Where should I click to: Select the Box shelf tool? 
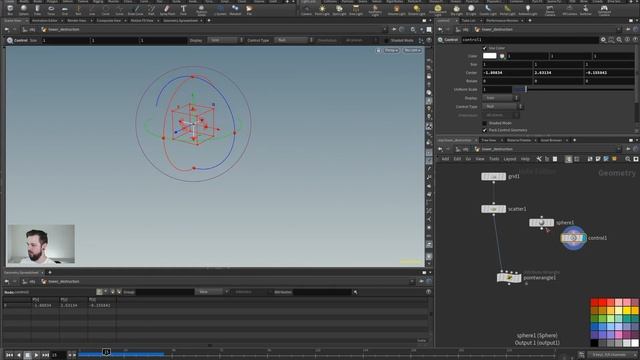click(10, 9)
